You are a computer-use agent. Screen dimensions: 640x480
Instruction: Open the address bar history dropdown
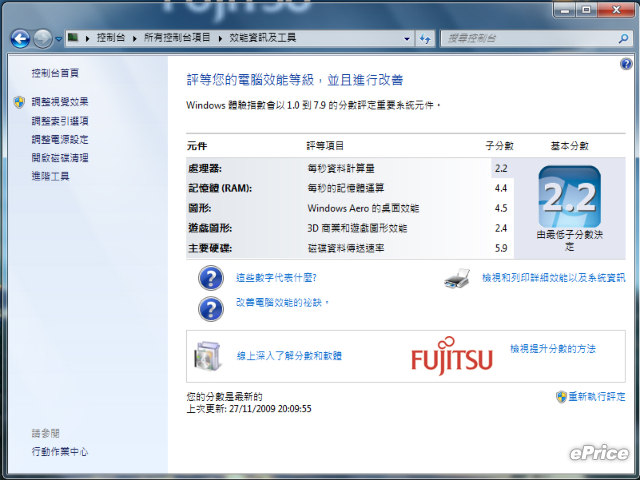click(x=407, y=39)
